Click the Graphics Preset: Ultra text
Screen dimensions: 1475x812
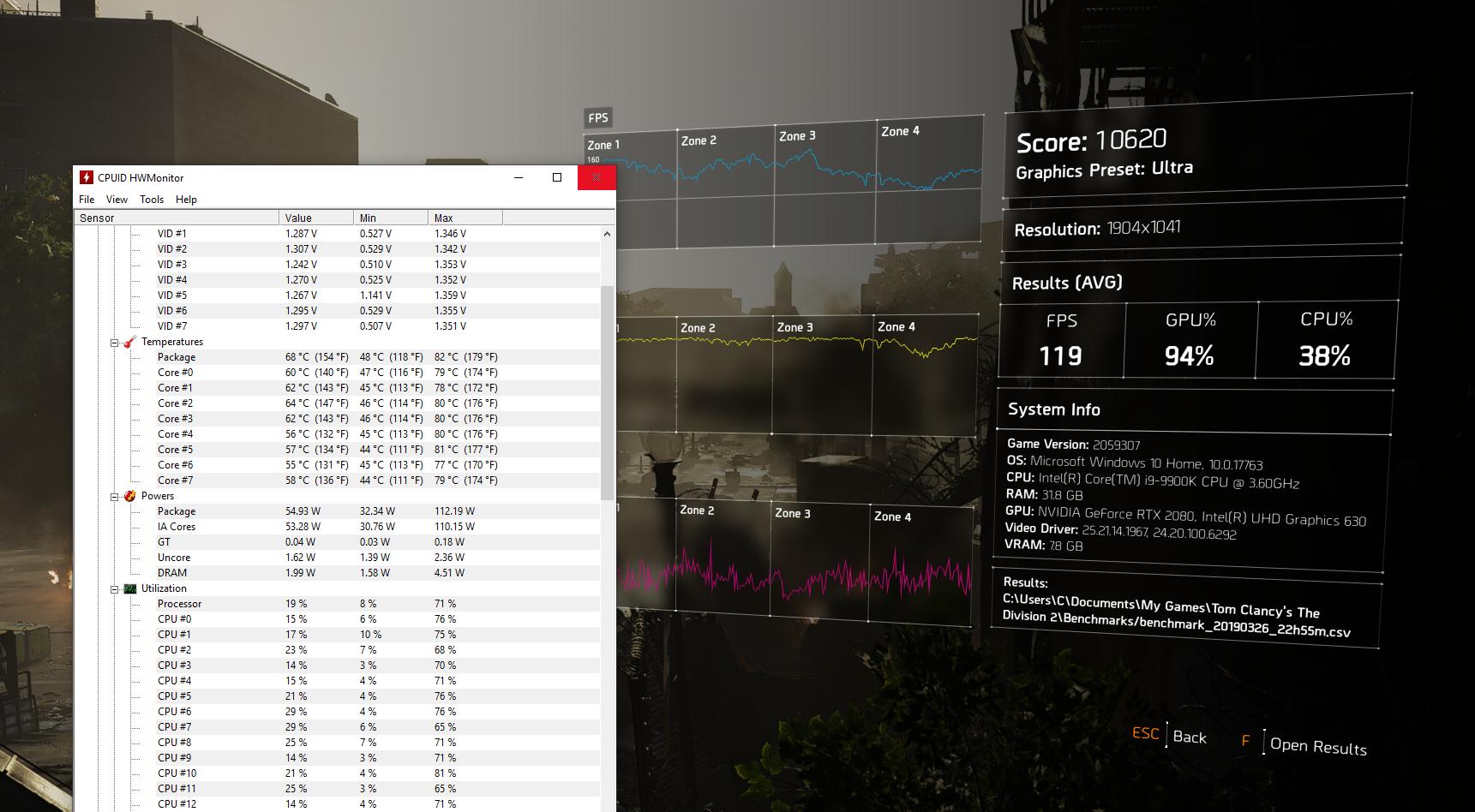click(x=1104, y=170)
